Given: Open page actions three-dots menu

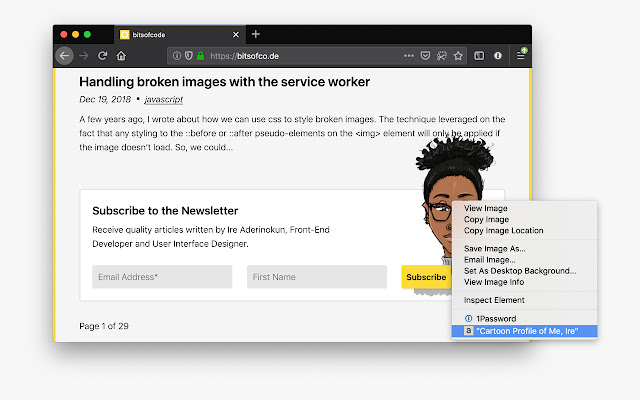Looking at the screenshot, I should [x=409, y=56].
